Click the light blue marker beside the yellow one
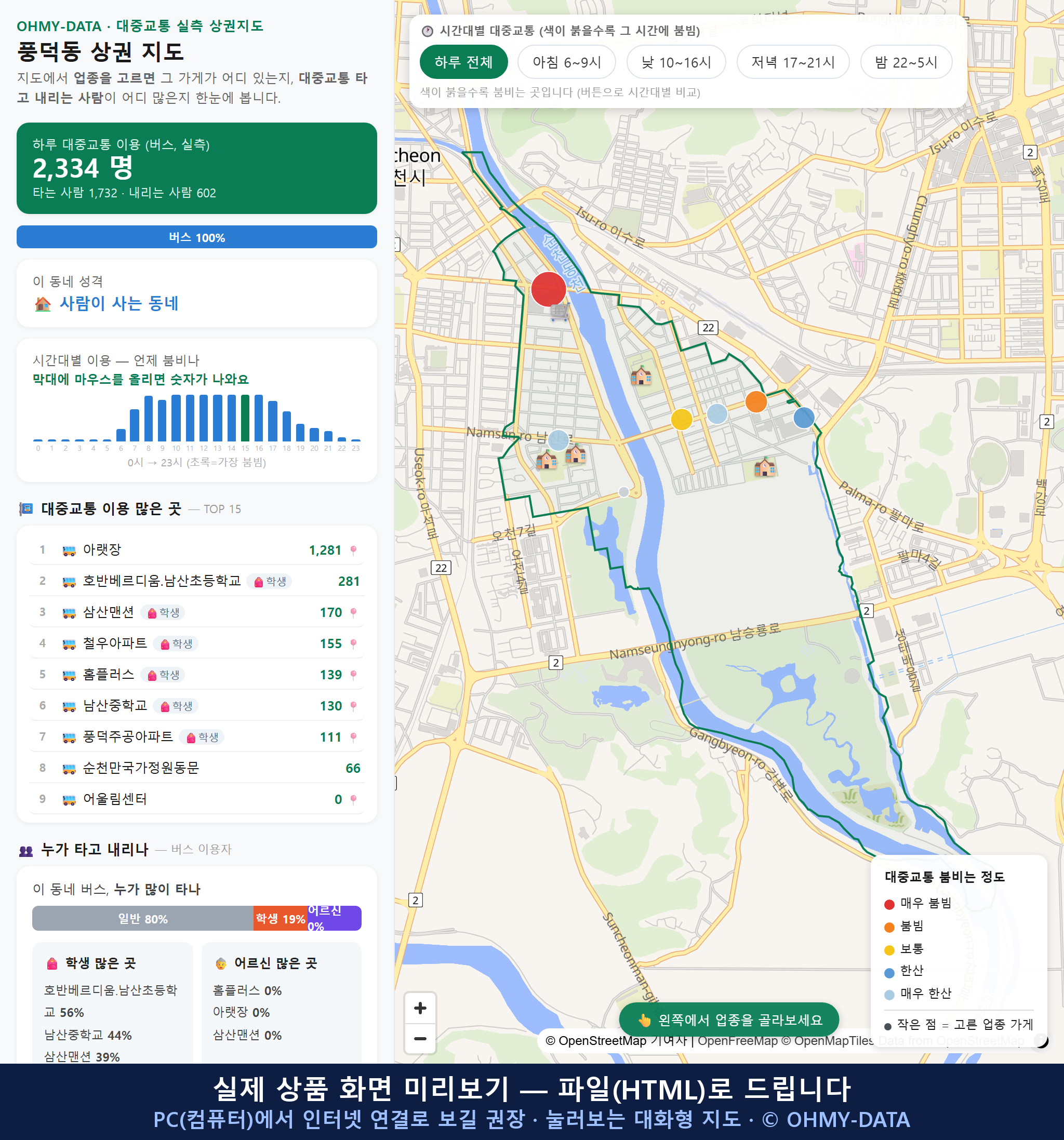The height and width of the screenshot is (1140, 1064). 717,413
